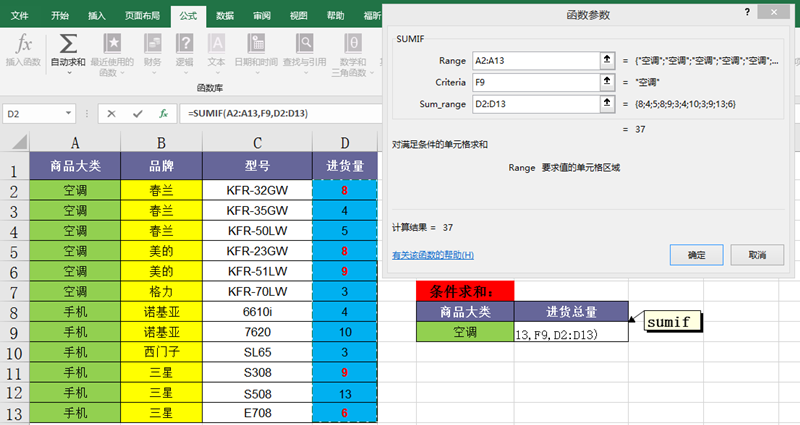
Task: Open Lookup & Reference (查找与引用) functions
Action: (305, 44)
